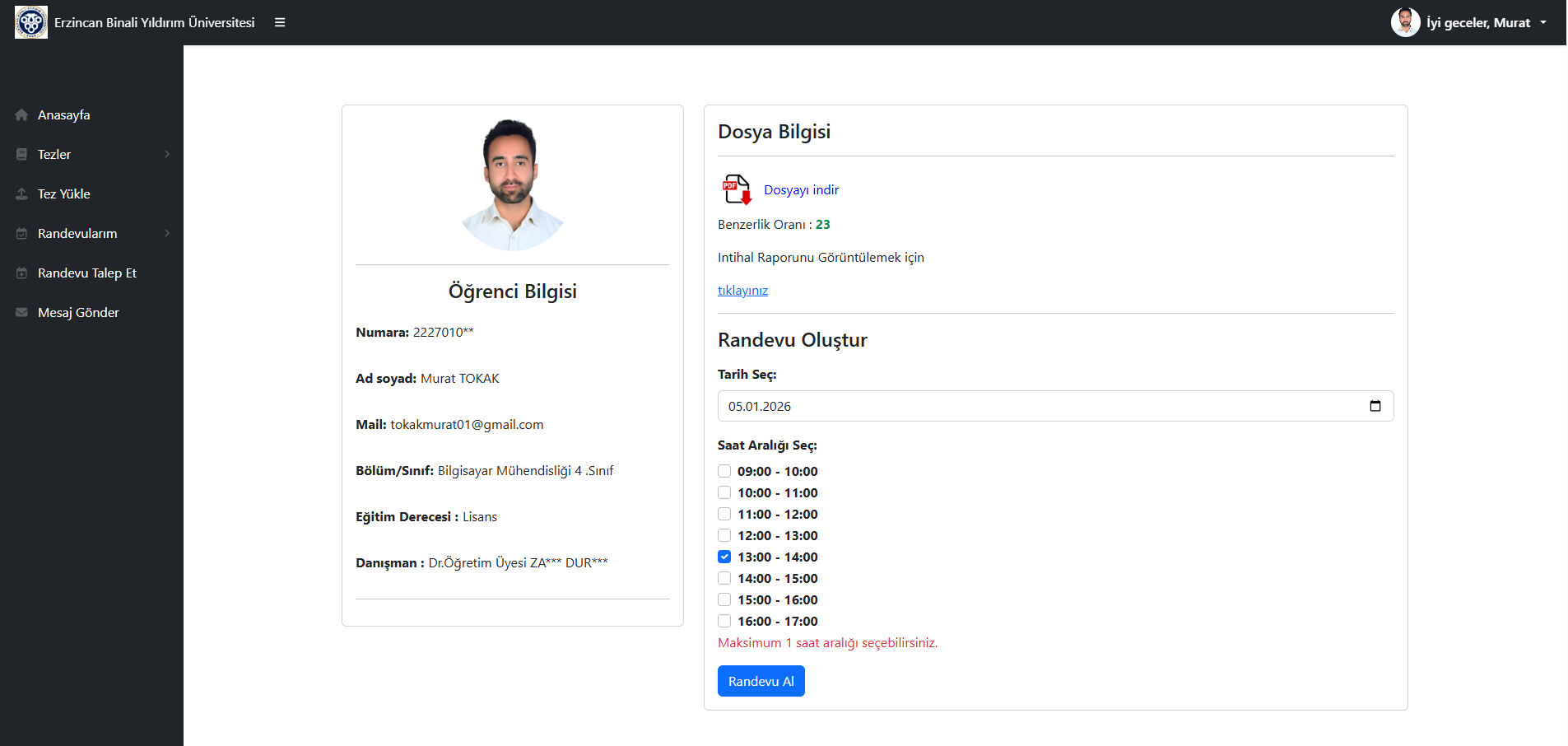Click the Anasayfa home icon
The height and width of the screenshot is (746, 1568).
(x=21, y=115)
